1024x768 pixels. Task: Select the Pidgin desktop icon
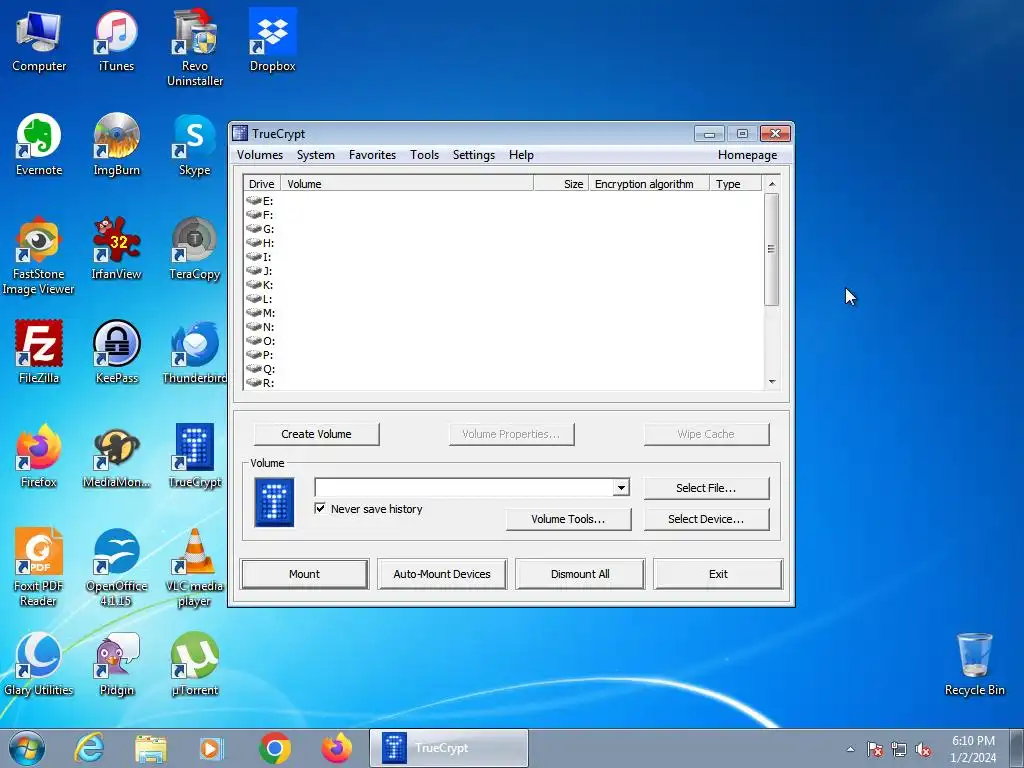[116, 664]
